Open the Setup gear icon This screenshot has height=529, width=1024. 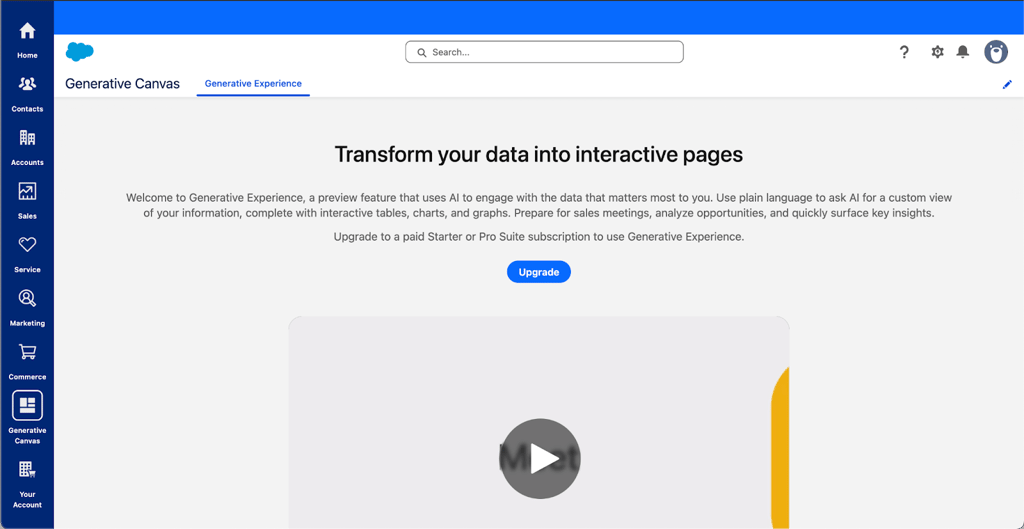[x=937, y=52]
